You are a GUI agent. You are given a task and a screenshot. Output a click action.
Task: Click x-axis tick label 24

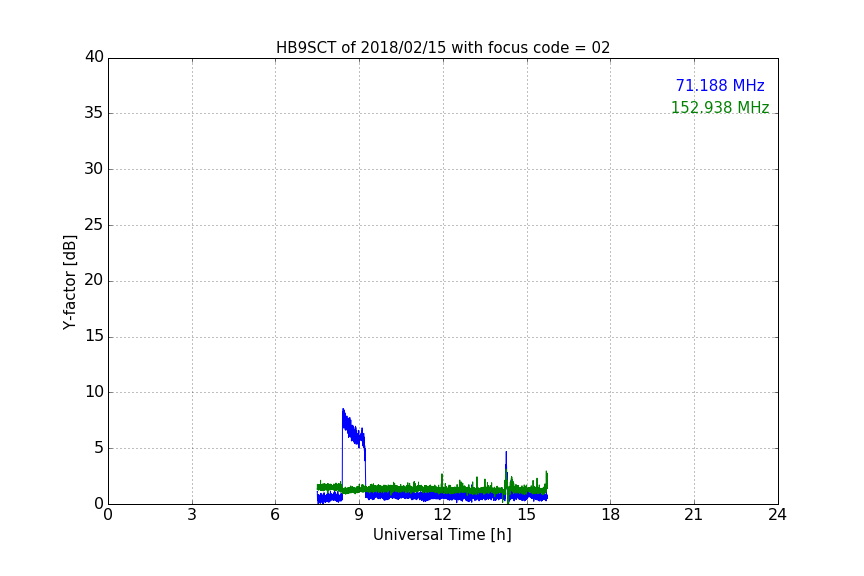778,515
